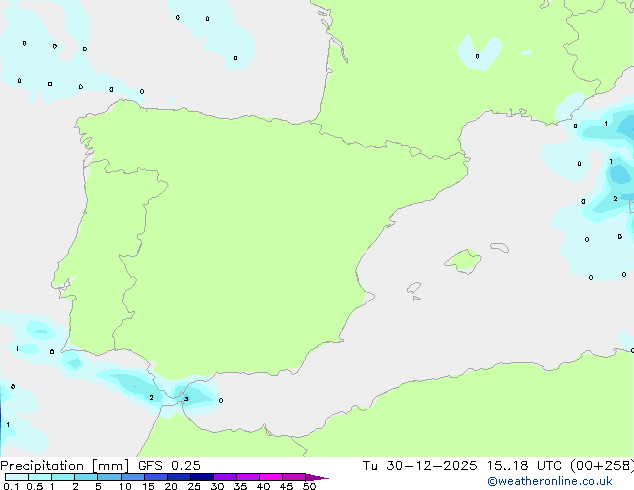
Task: Select the 15–20 mm legend color swatch
Action: click(155, 477)
